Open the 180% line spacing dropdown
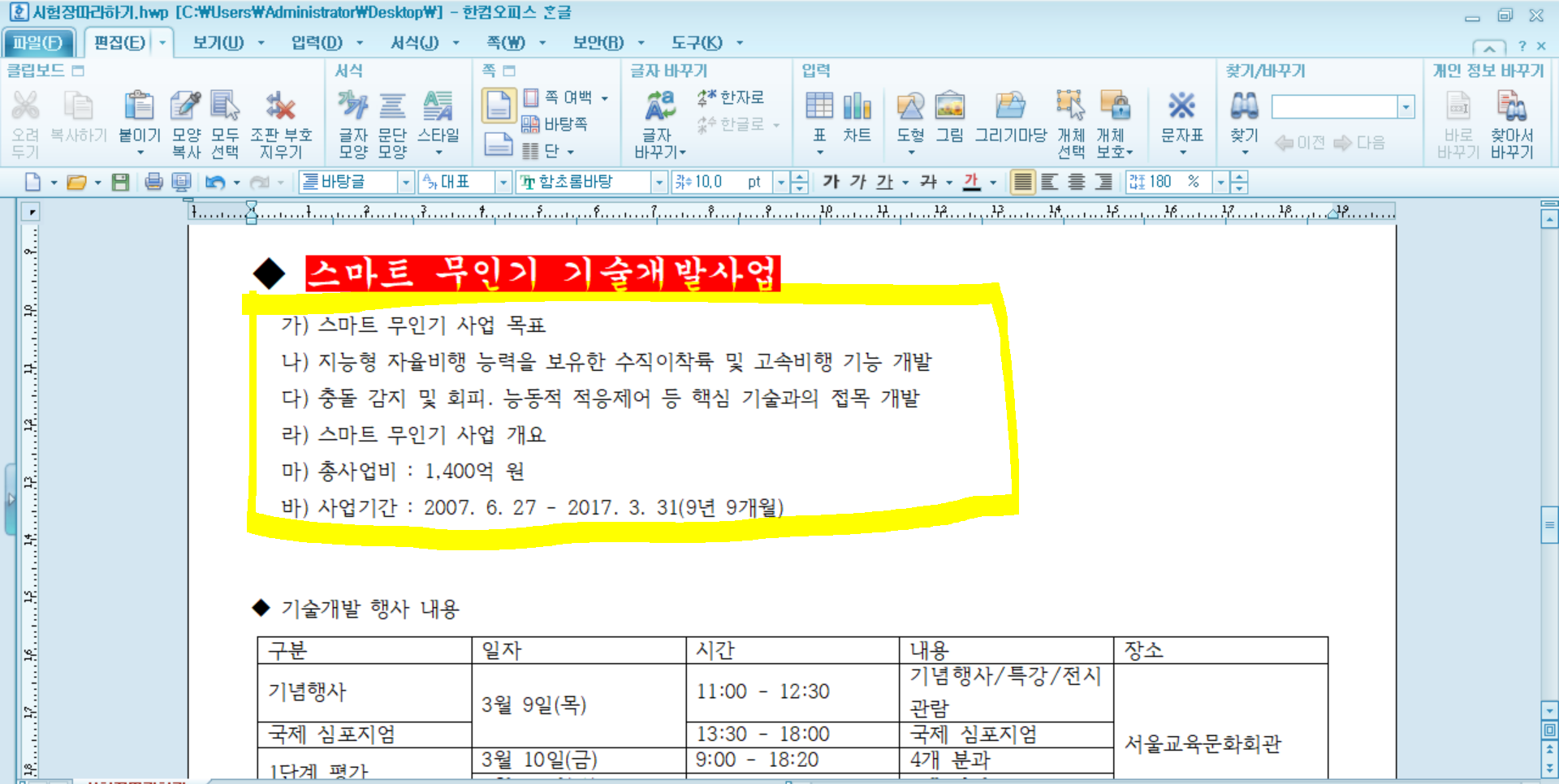This screenshot has height=784, width=1559. point(1220,182)
